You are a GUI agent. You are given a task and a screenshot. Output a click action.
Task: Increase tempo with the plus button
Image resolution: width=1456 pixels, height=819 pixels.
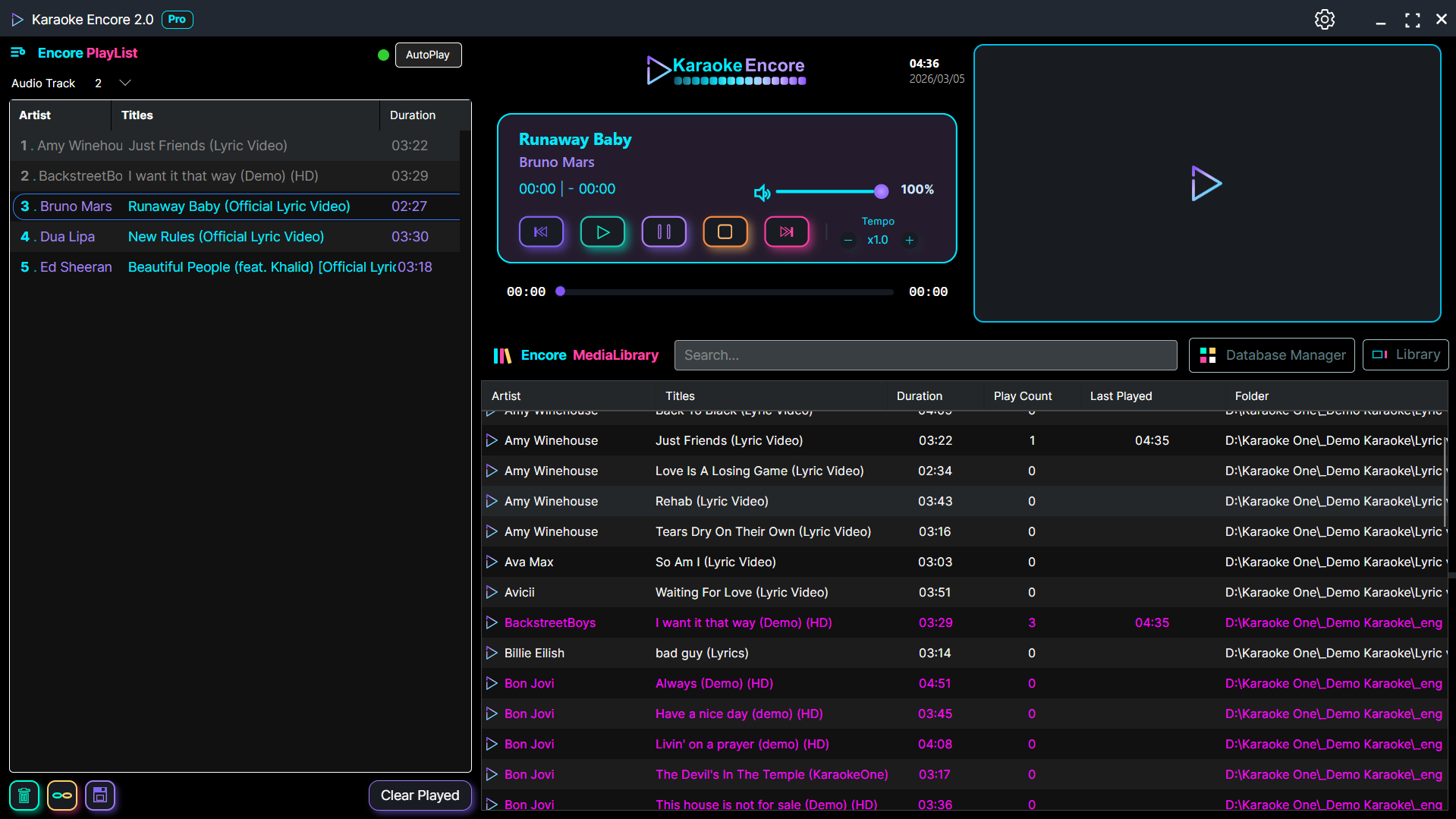pyautogui.click(x=909, y=240)
